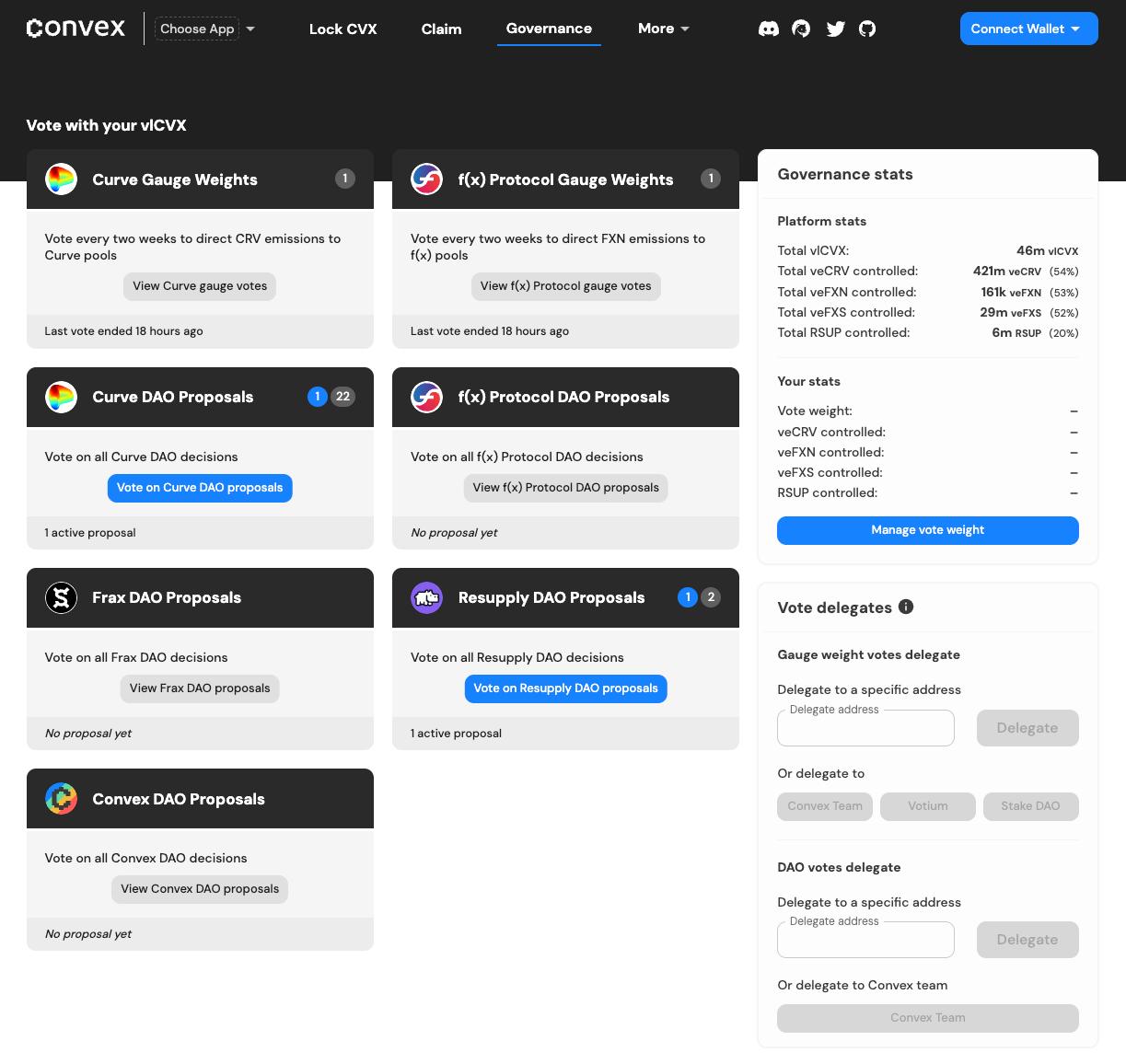Click 'Last vote ended 18 hours ago' on Curve Gauge card
The height and width of the screenshot is (1064, 1126).
(123, 331)
